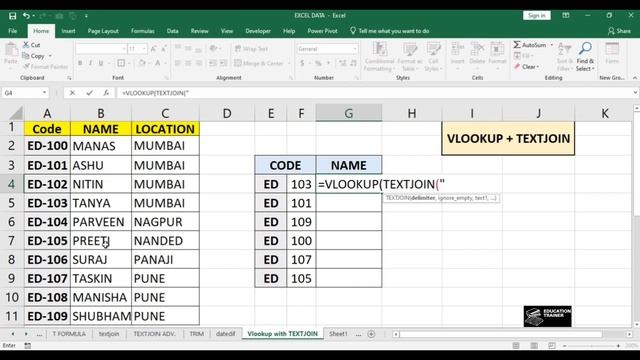
Task: Open the File menu
Action: (x=13, y=31)
